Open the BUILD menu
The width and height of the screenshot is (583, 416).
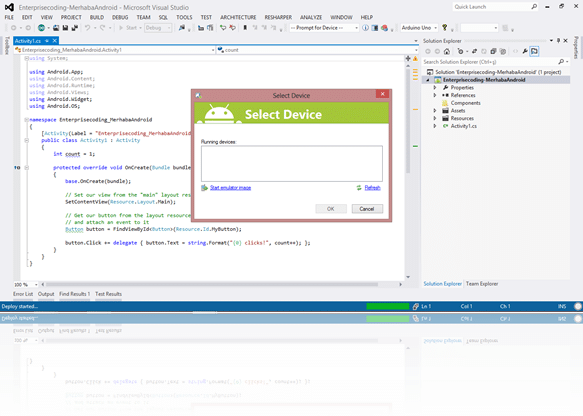(x=97, y=17)
